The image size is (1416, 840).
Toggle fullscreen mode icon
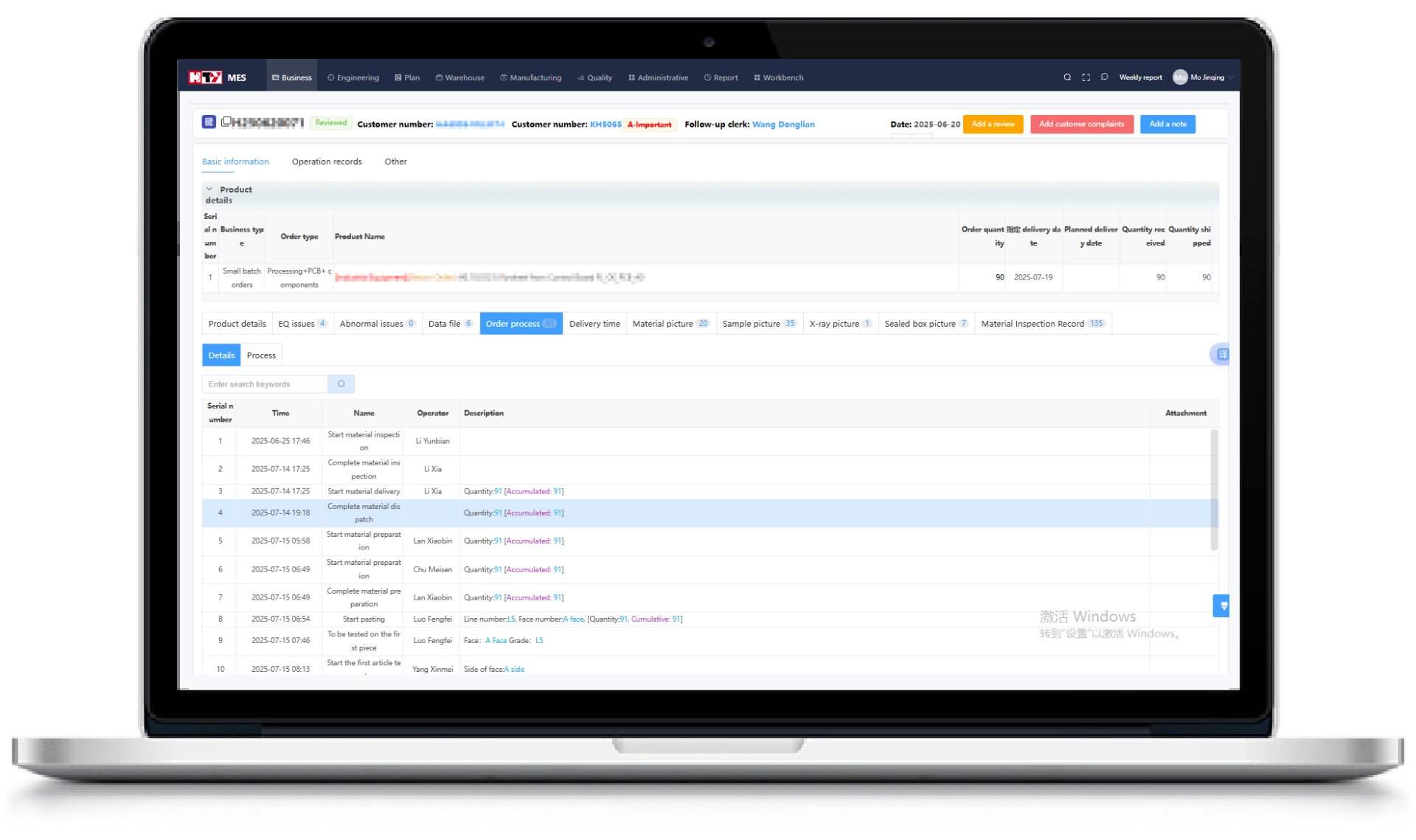click(x=1086, y=77)
